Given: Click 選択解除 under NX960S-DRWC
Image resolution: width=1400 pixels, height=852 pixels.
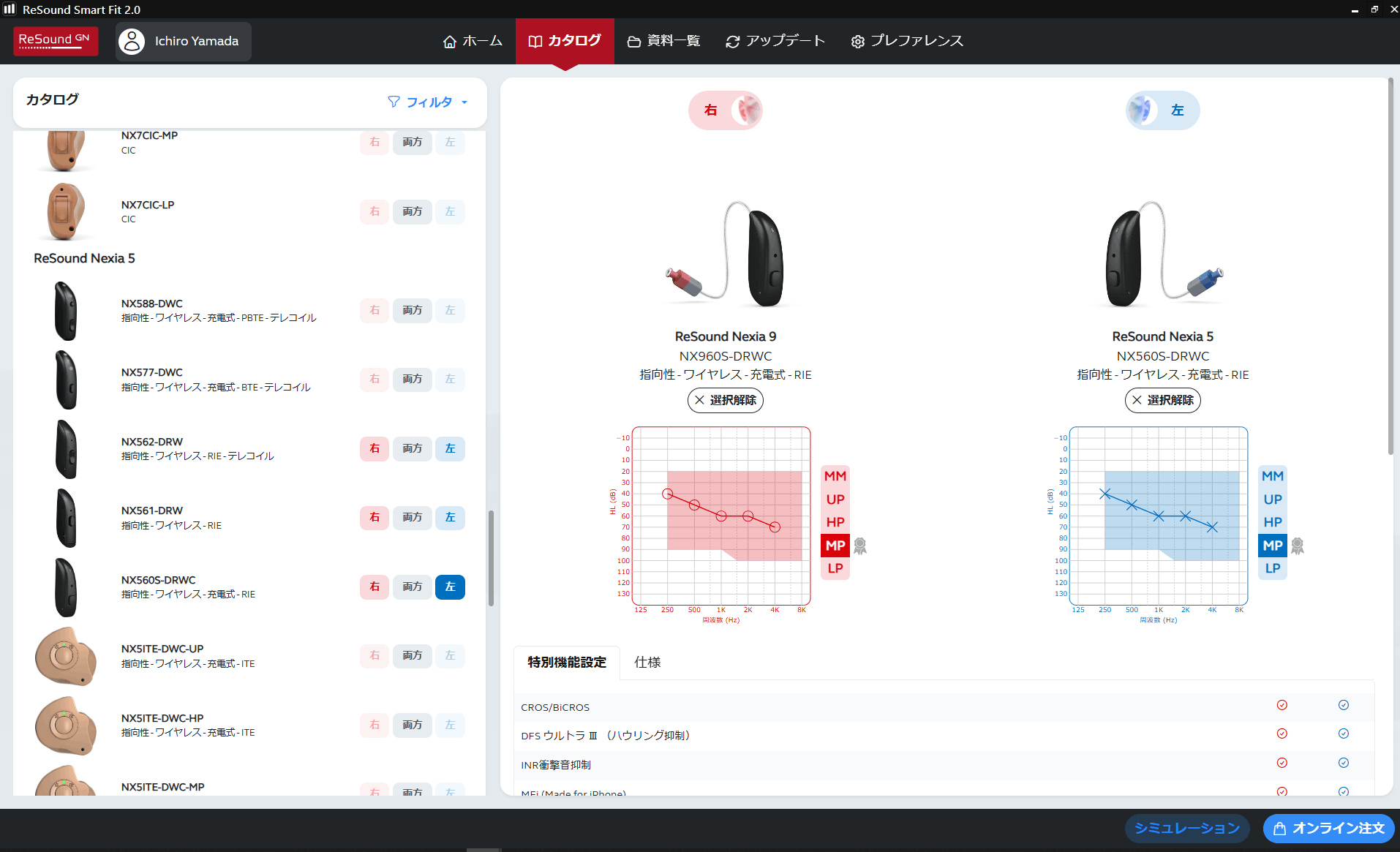Looking at the screenshot, I should [x=725, y=400].
